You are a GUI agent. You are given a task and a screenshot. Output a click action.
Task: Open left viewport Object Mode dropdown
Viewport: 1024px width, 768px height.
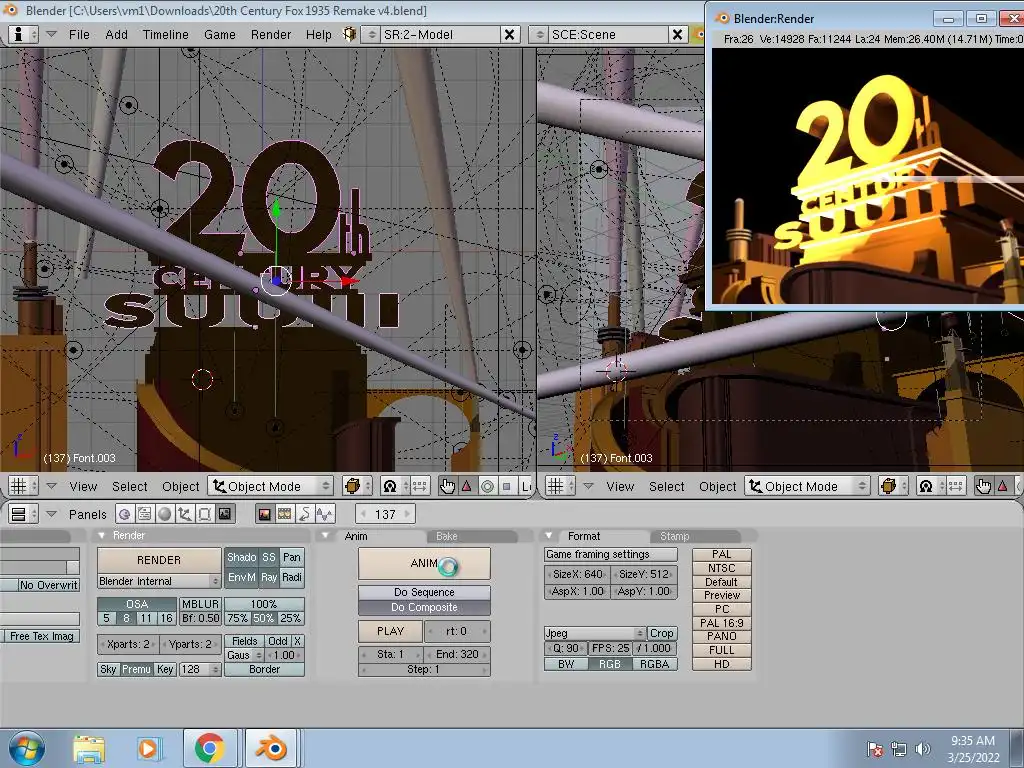click(x=271, y=486)
